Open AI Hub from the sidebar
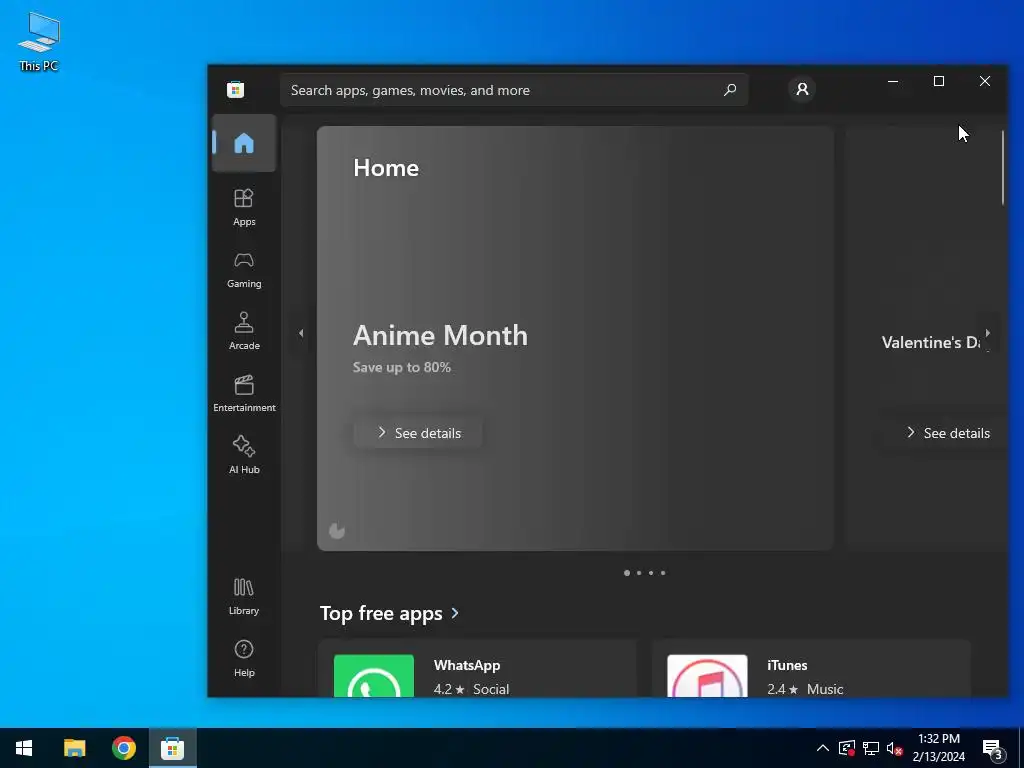This screenshot has height=768, width=1024. point(244,455)
